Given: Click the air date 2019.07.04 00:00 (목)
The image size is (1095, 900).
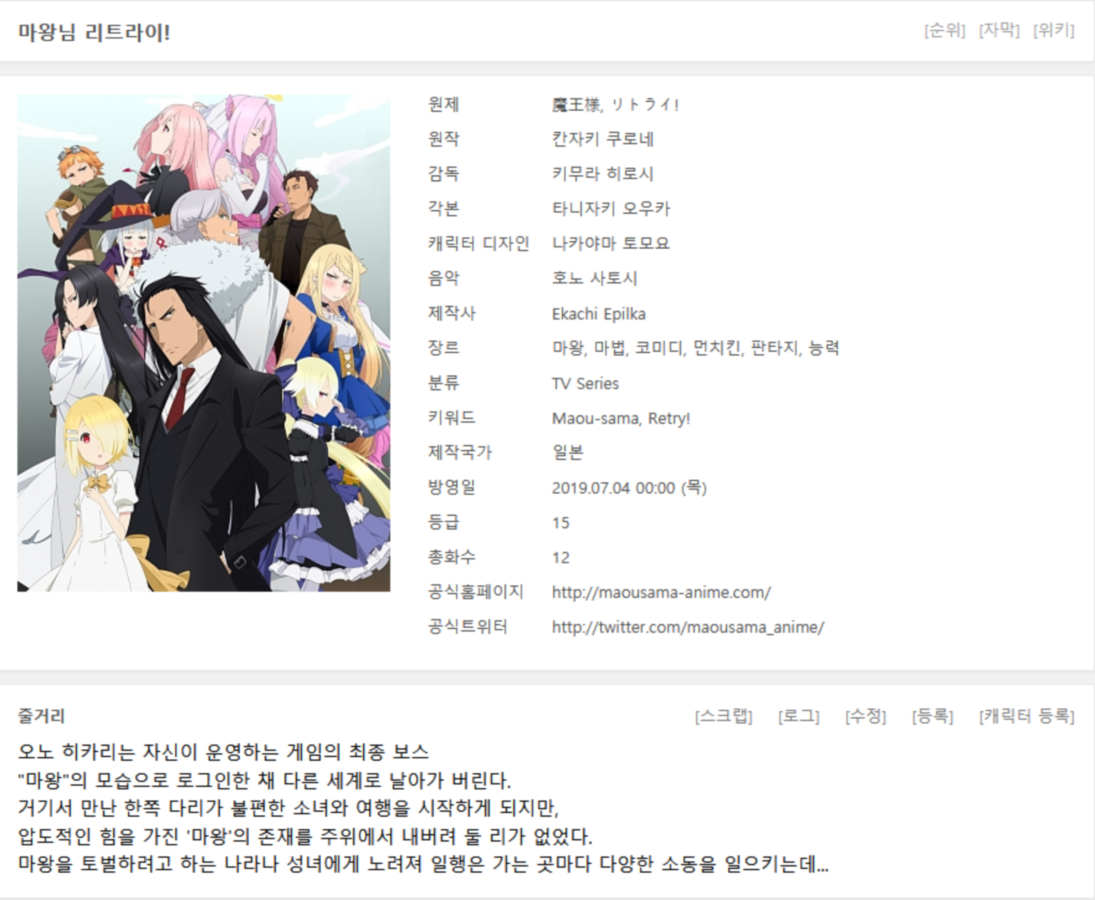Looking at the screenshot, I should coord(629,488).
